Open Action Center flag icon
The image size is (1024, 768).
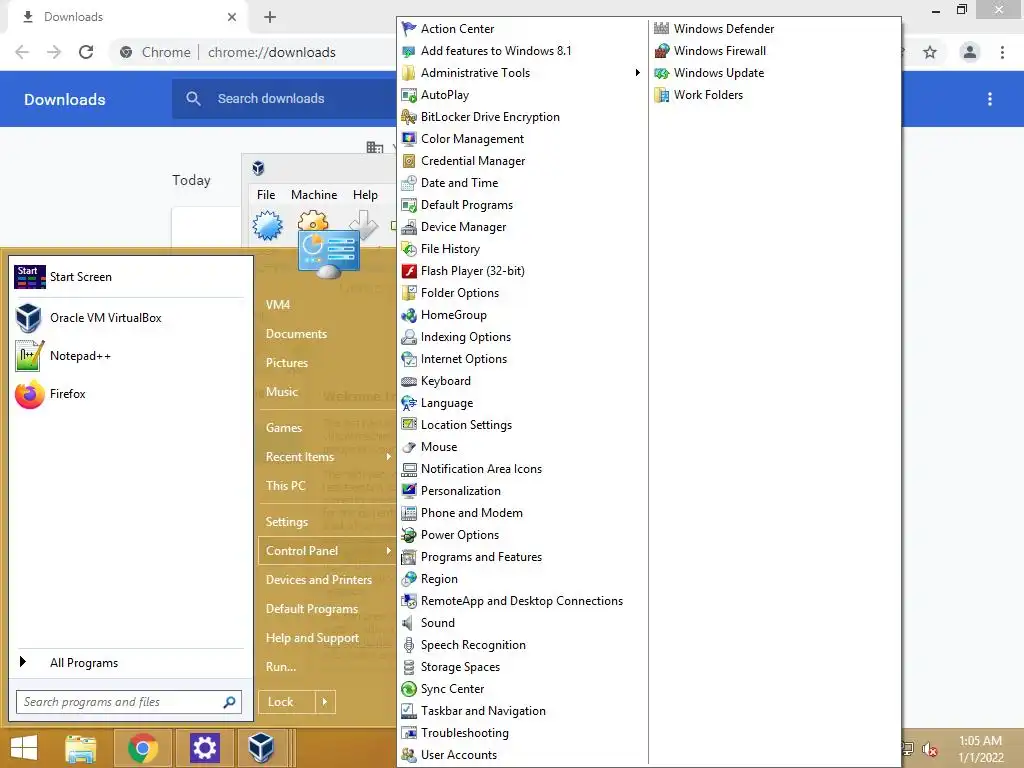(409, 29)
